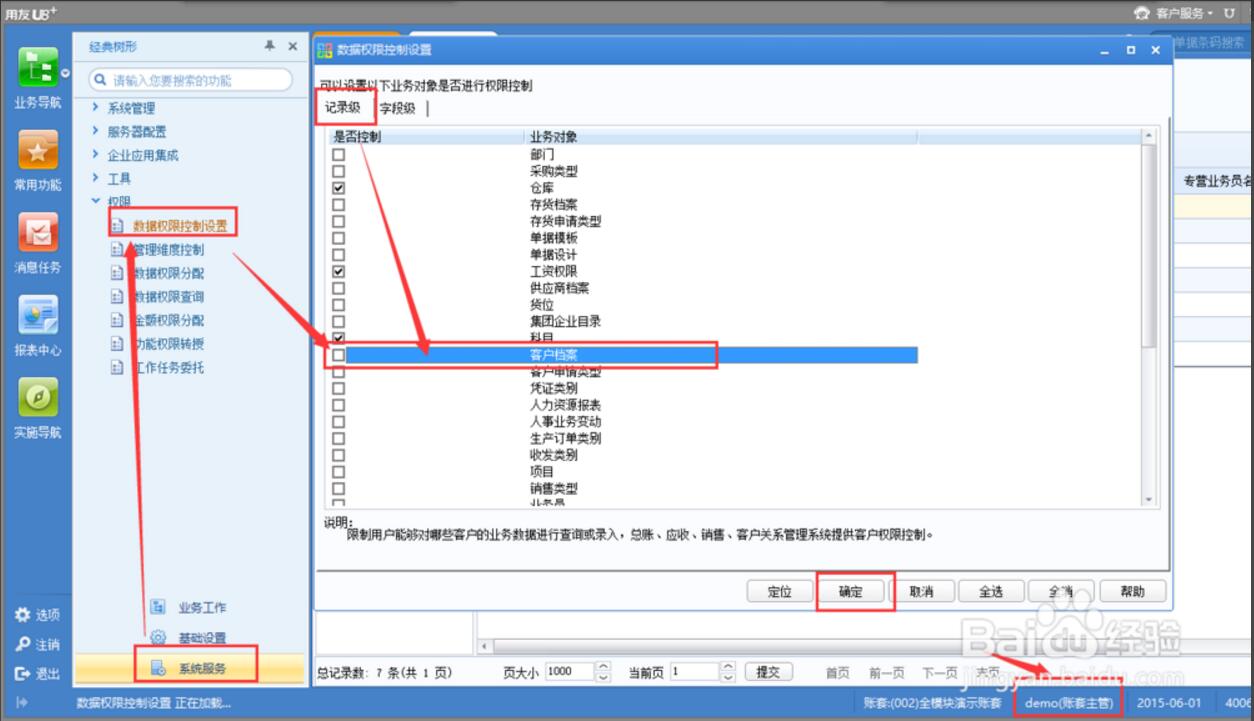This screenshot has height=721, width=1254.
Task: Collapse the 权限 tree node
Action: [95, 201]
